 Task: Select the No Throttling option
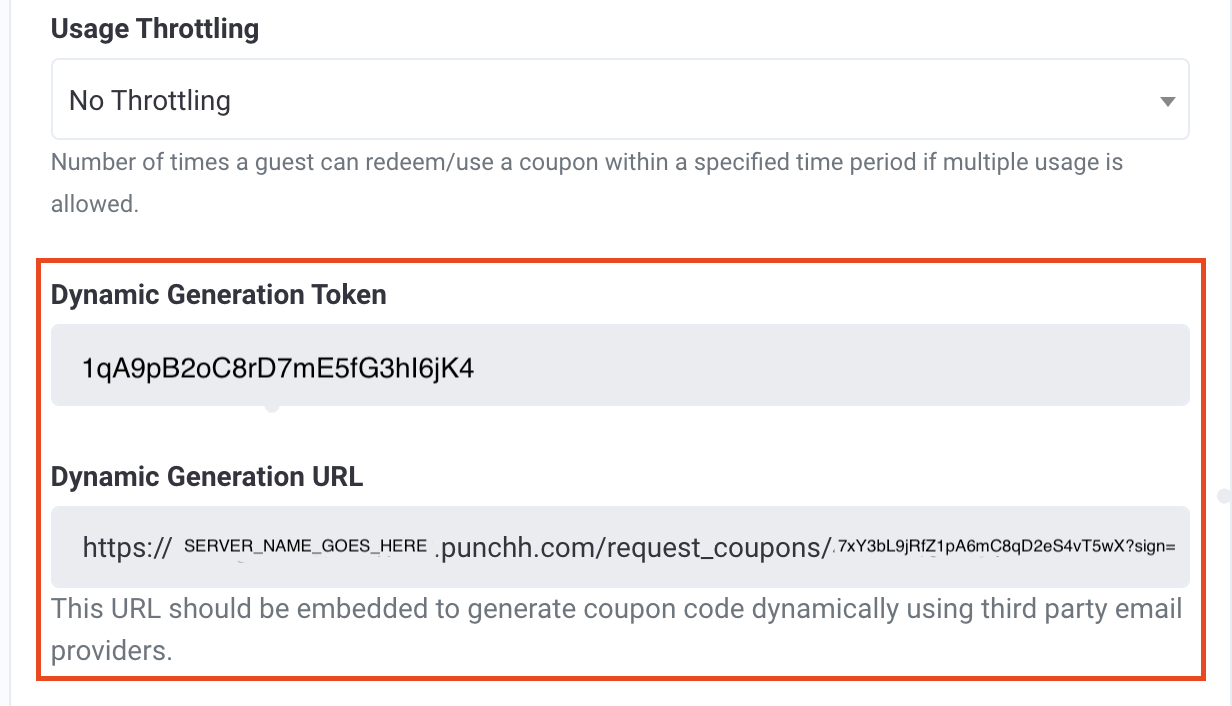(149, 99)
